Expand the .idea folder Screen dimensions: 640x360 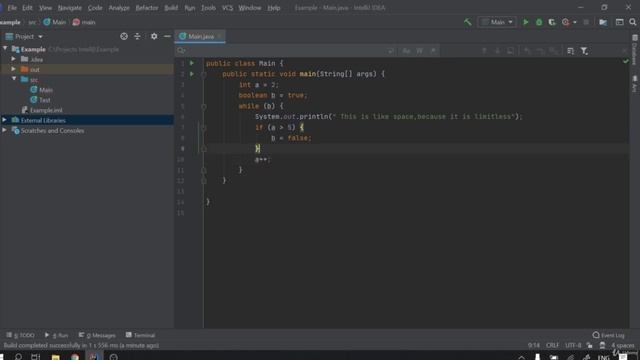(13, 59)
